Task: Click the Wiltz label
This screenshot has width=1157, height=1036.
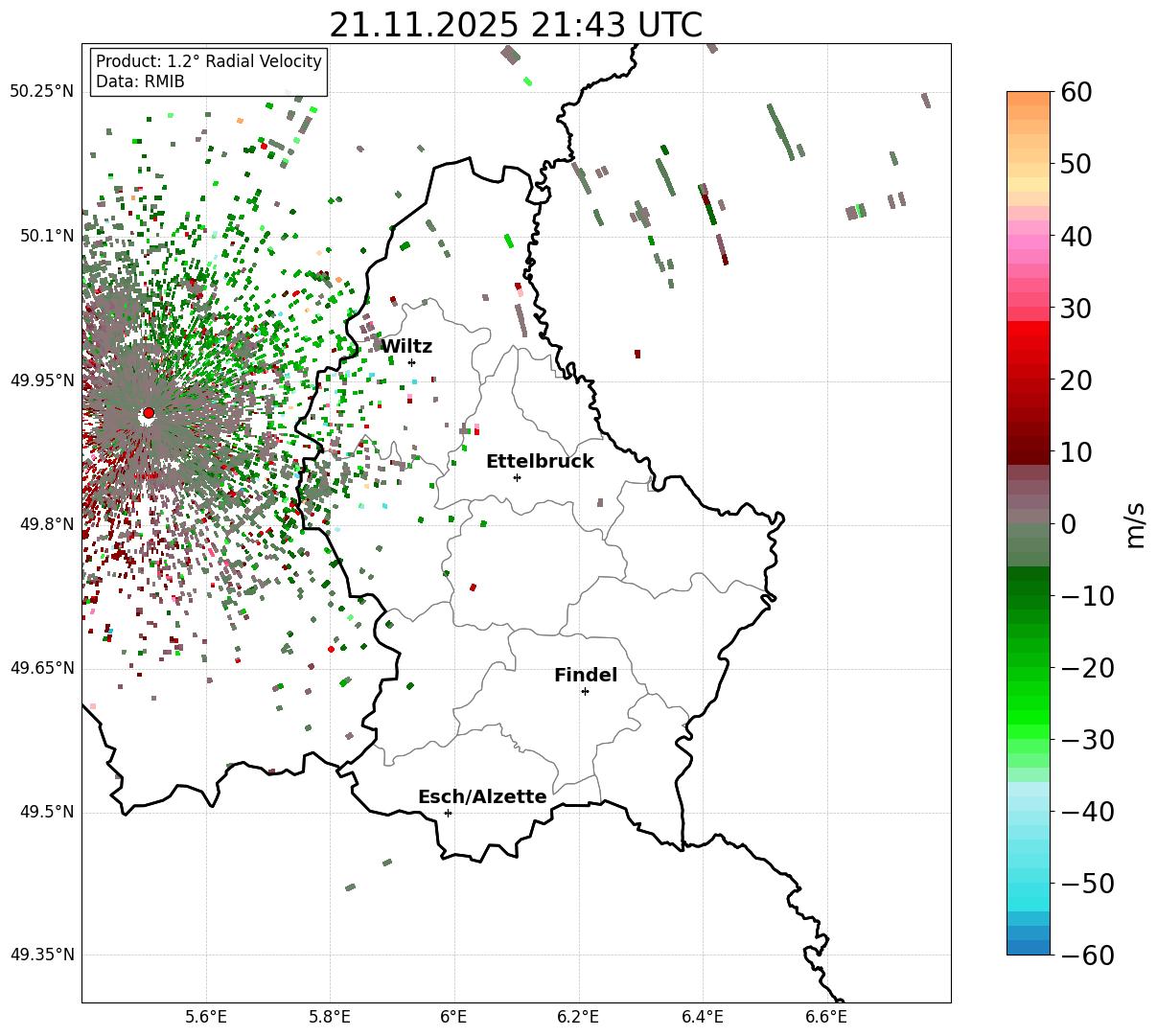Action: pos(406,346)
